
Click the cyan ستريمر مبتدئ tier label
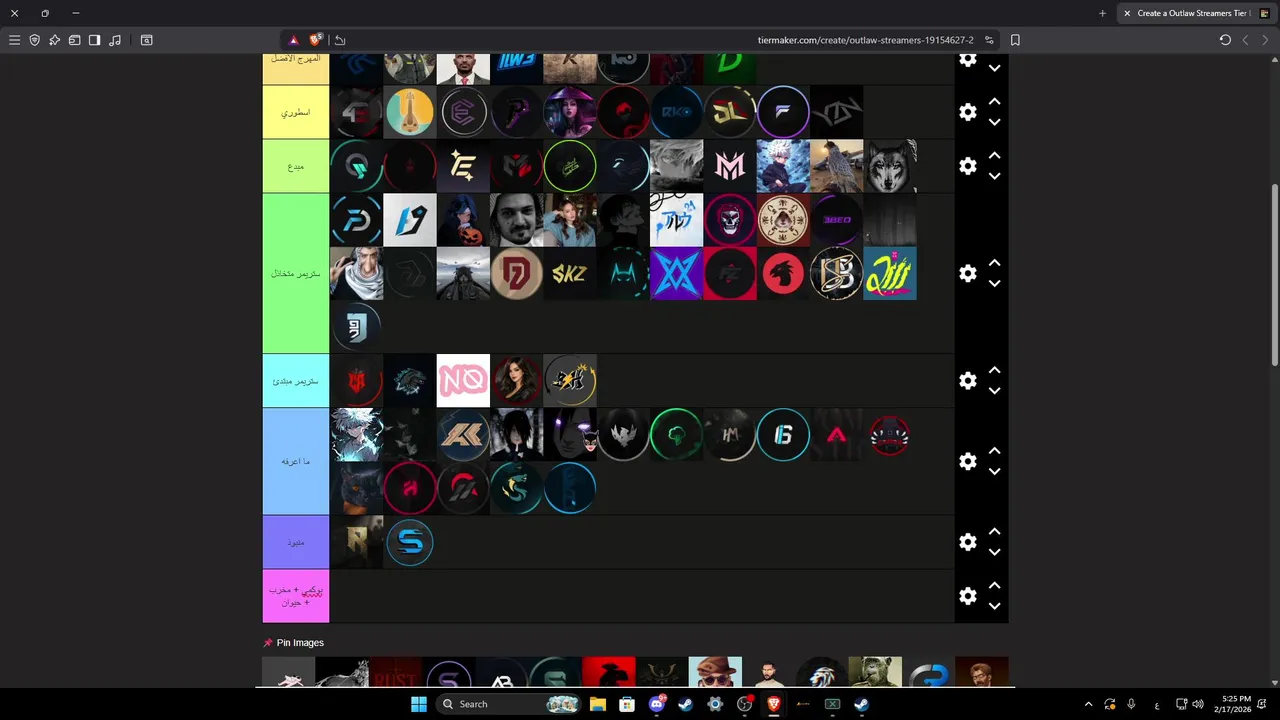pyautogui.click(x=296, y=381)
